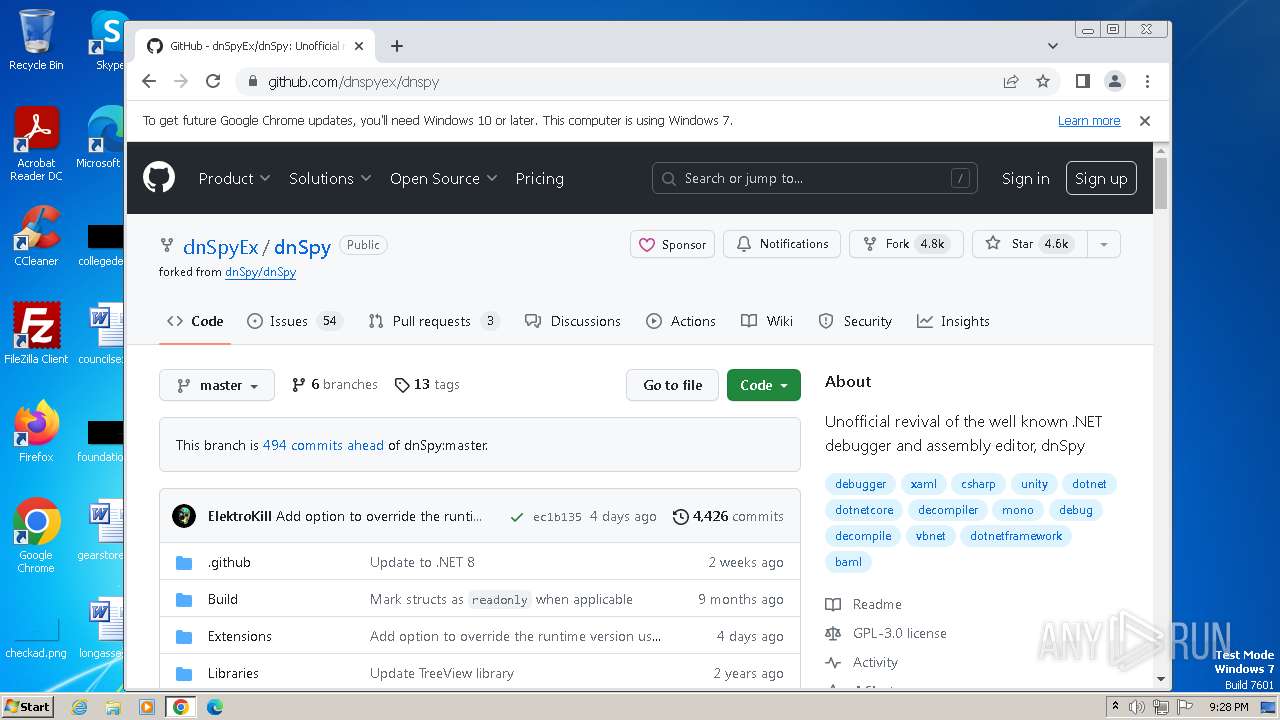Click the page vertical scrollbar thumb
This screenshot has height=720, width=1280.
click(1161, 183)
